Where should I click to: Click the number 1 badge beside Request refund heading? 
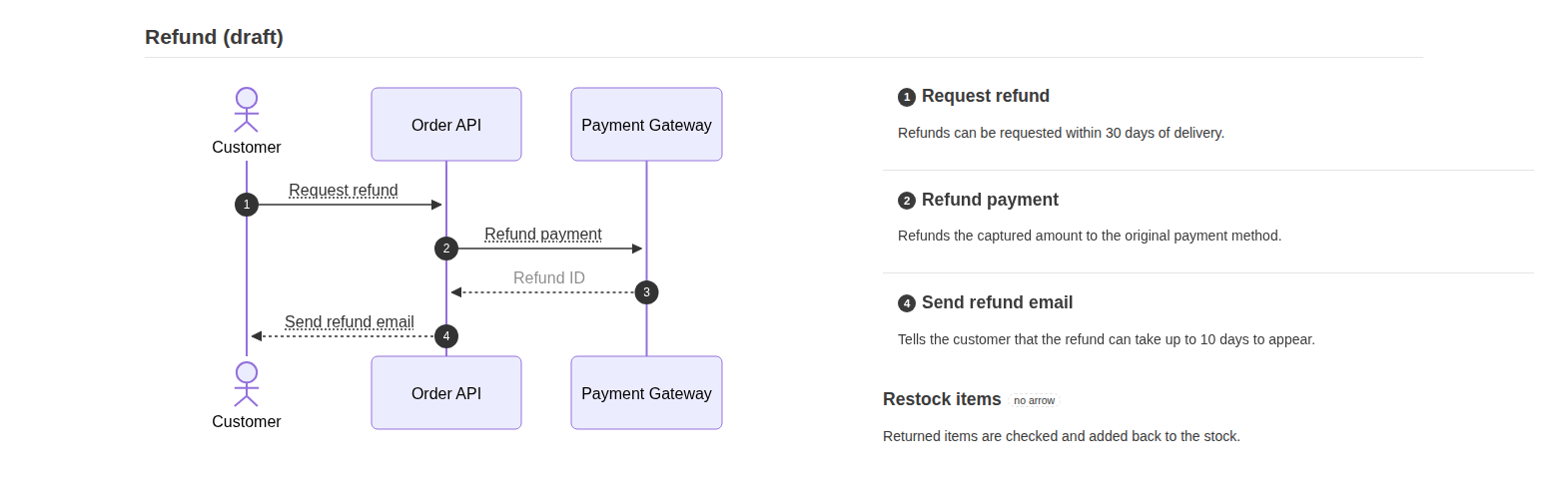coord(907,97)
